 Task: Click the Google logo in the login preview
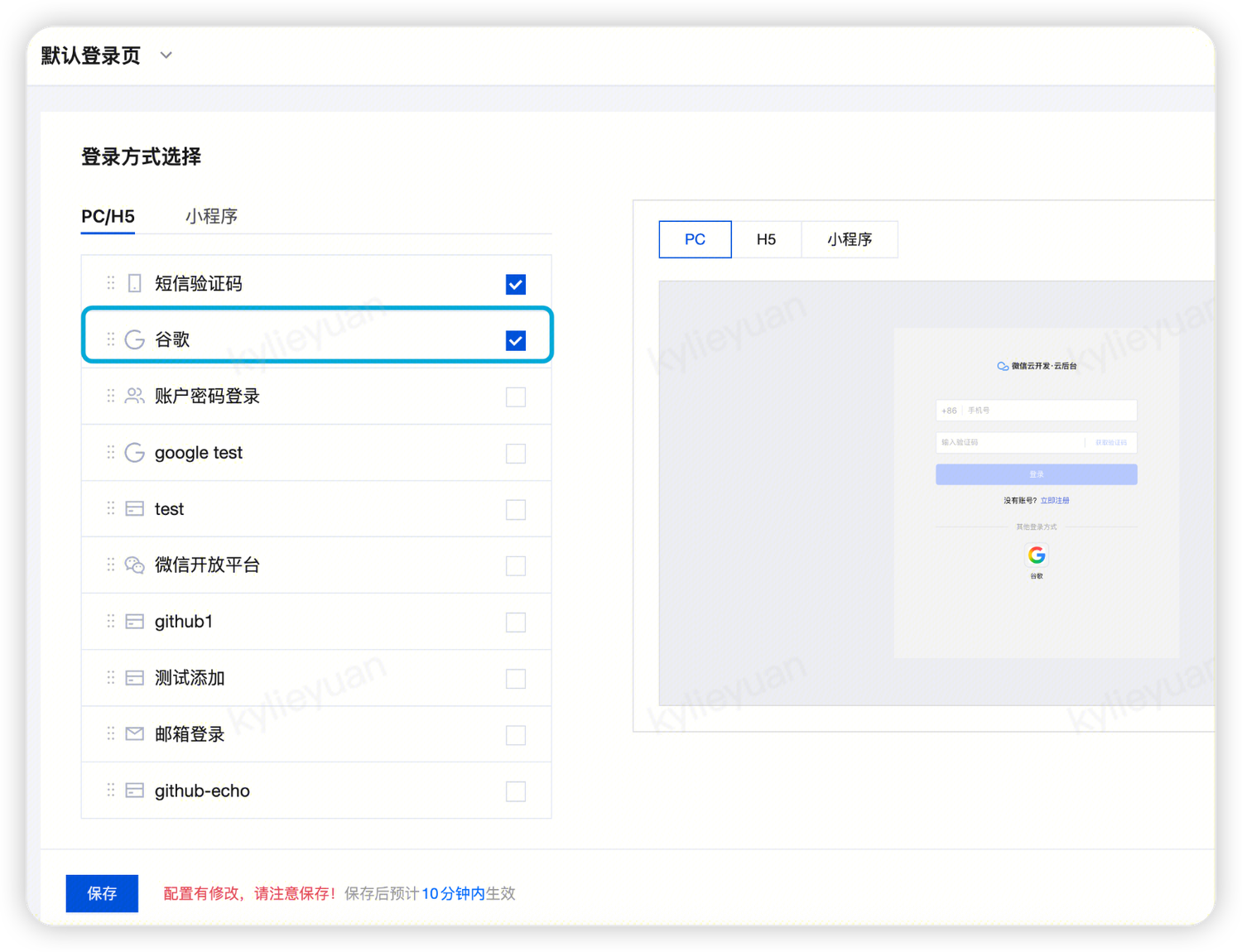[x=1036, y=555]
